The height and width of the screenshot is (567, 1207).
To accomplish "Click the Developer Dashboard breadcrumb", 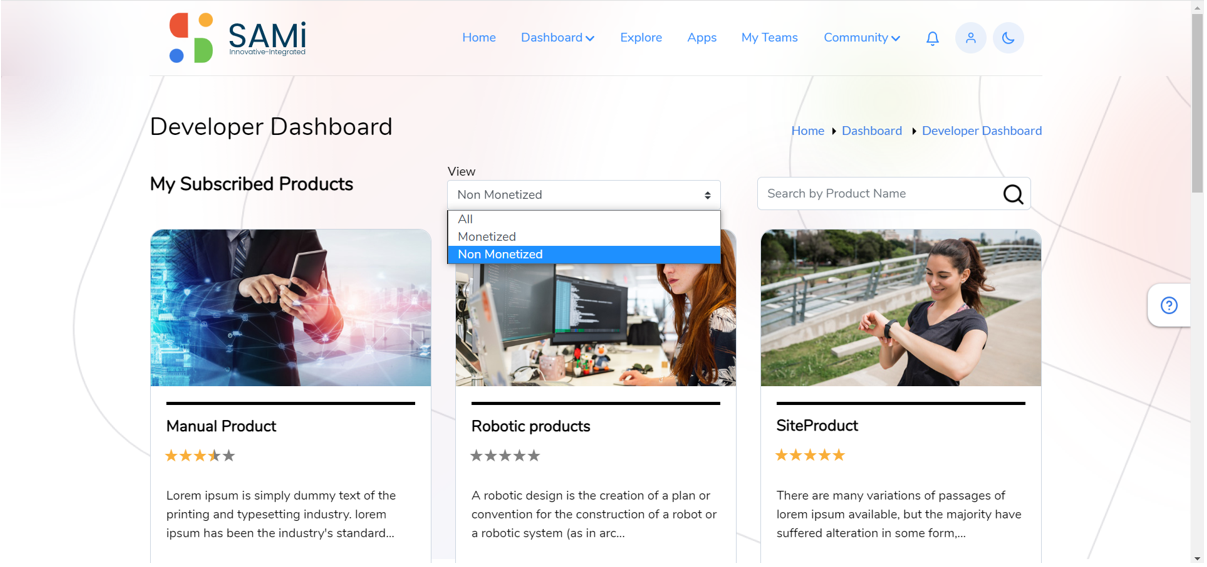I will tap(982, 131).
